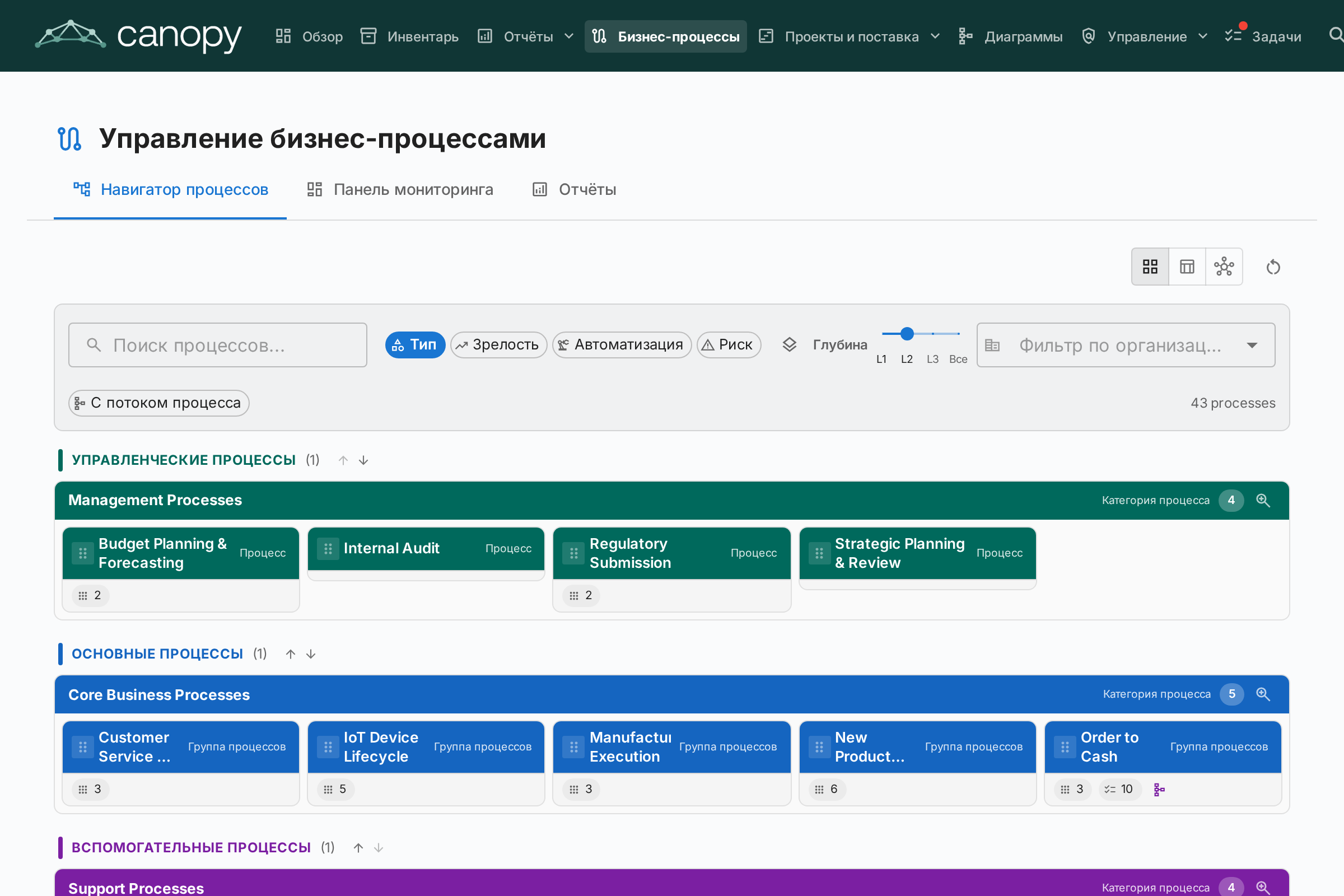Viewport: 1344px width, 896px height.
Task: Click 'Группа процессов' label on IoT Device card
Action: pos(483,746)
